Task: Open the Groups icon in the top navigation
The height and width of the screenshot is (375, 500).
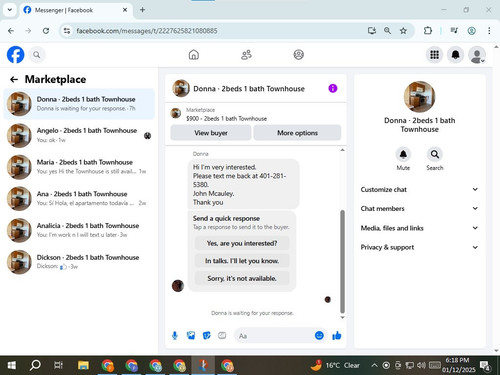Action: point(298,55)
